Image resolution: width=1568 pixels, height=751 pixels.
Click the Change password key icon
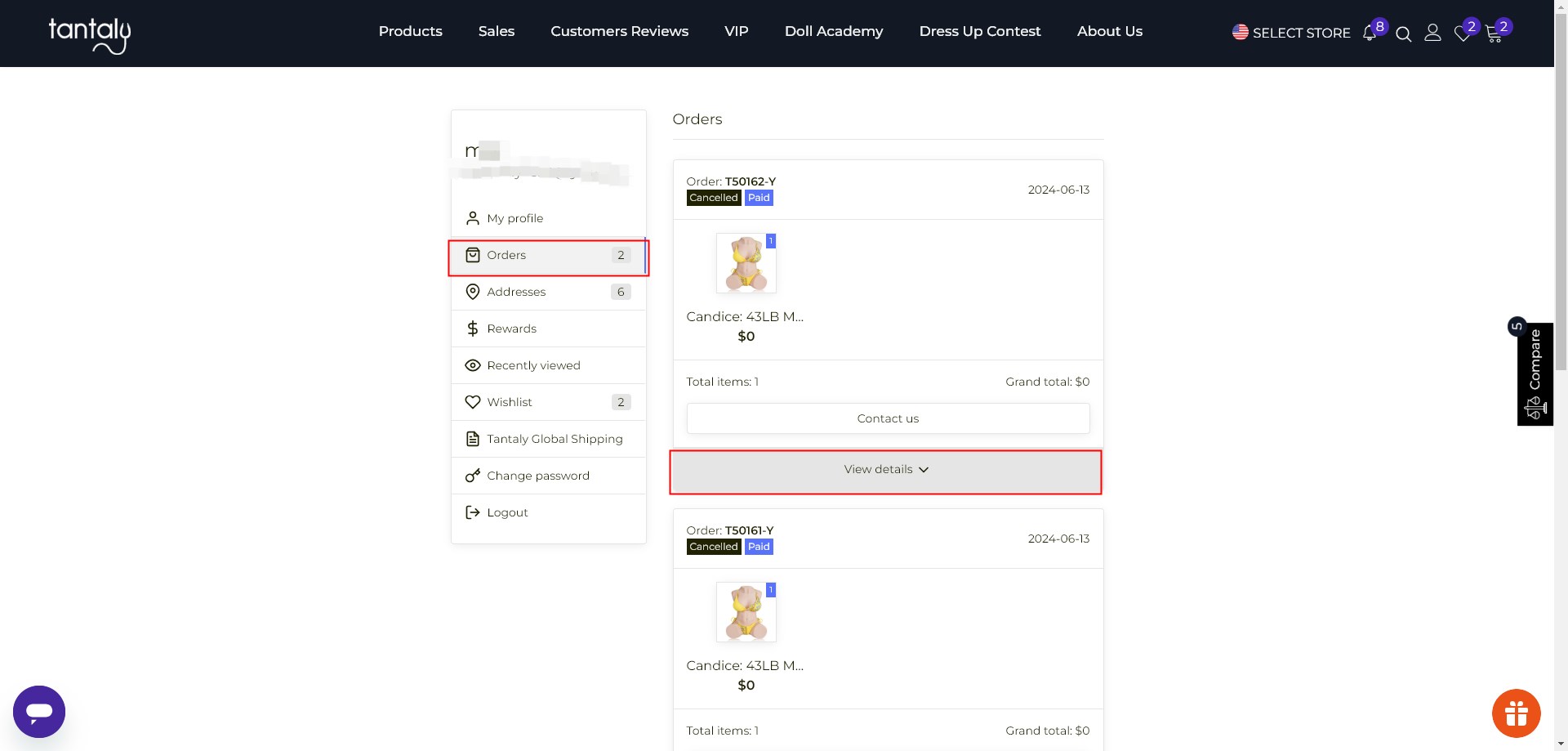pyautogui.click(x=472, y=476)
